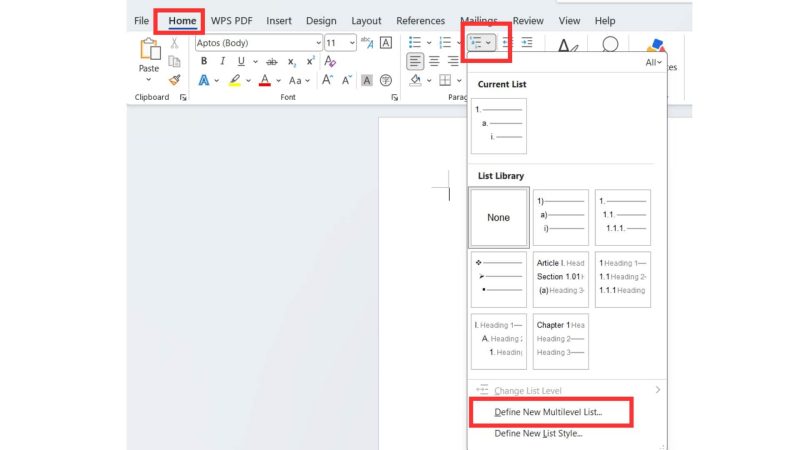Click the Cut scissors icon

pos(174,43)
